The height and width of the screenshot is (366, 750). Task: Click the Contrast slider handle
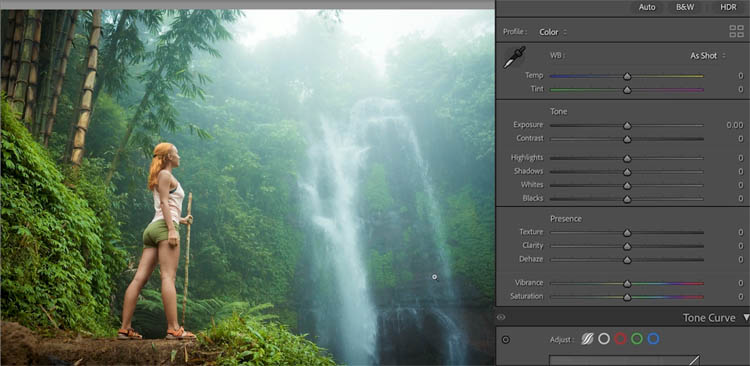coord(627,140)
